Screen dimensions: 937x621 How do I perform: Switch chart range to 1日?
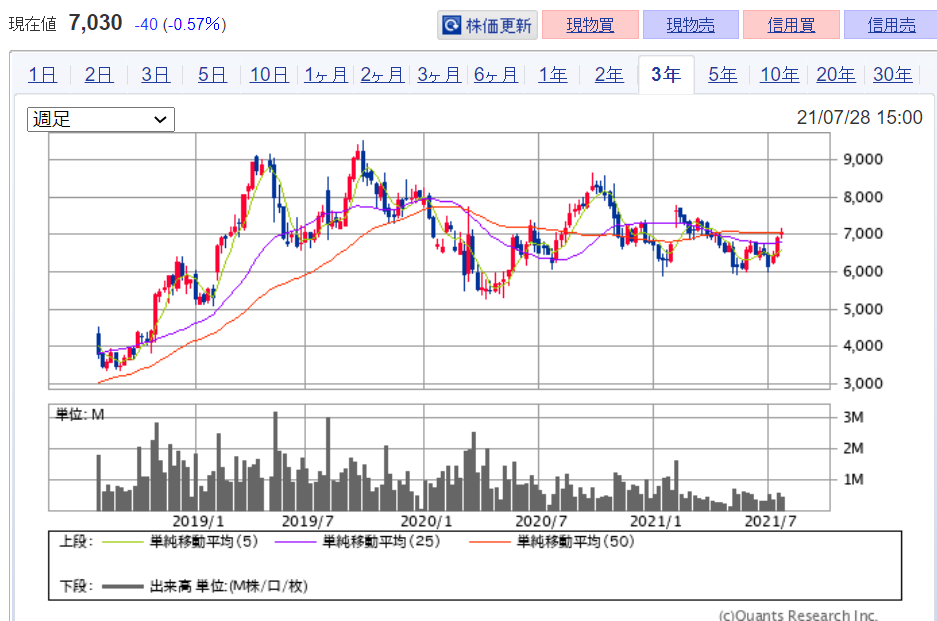(42, 75)
